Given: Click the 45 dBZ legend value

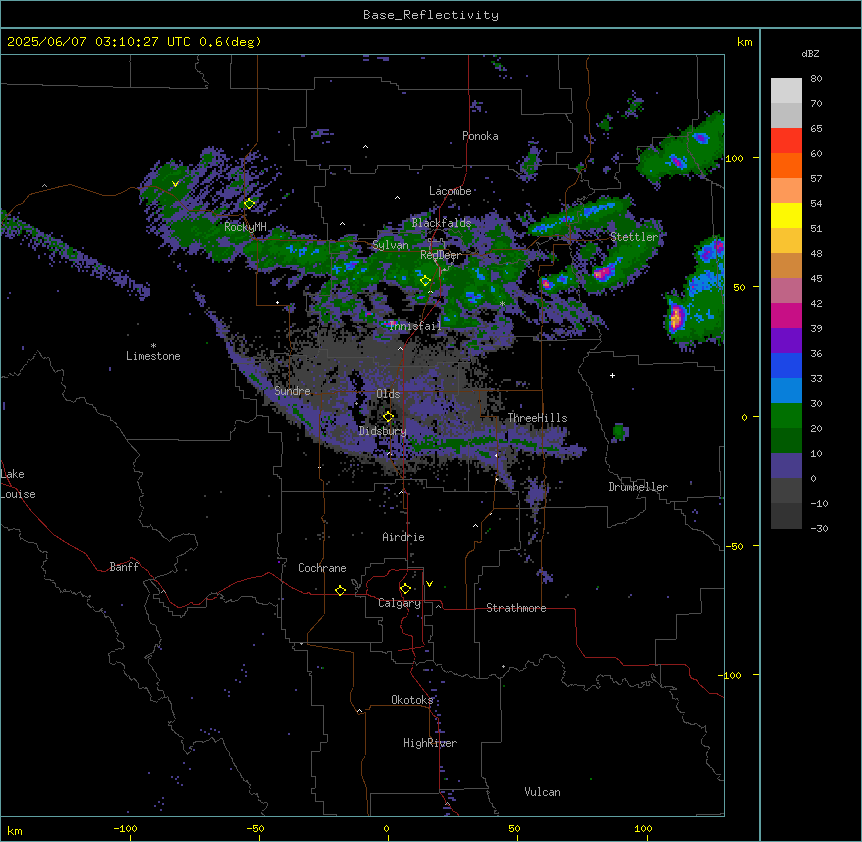Looking at the screenshot, I should pyautogui.click(x=816, y=279).
